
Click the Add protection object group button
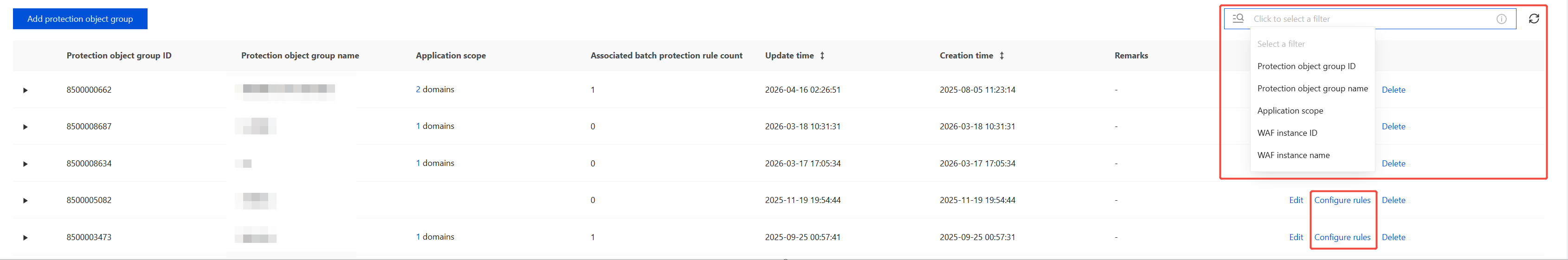[x=80, y=19]
